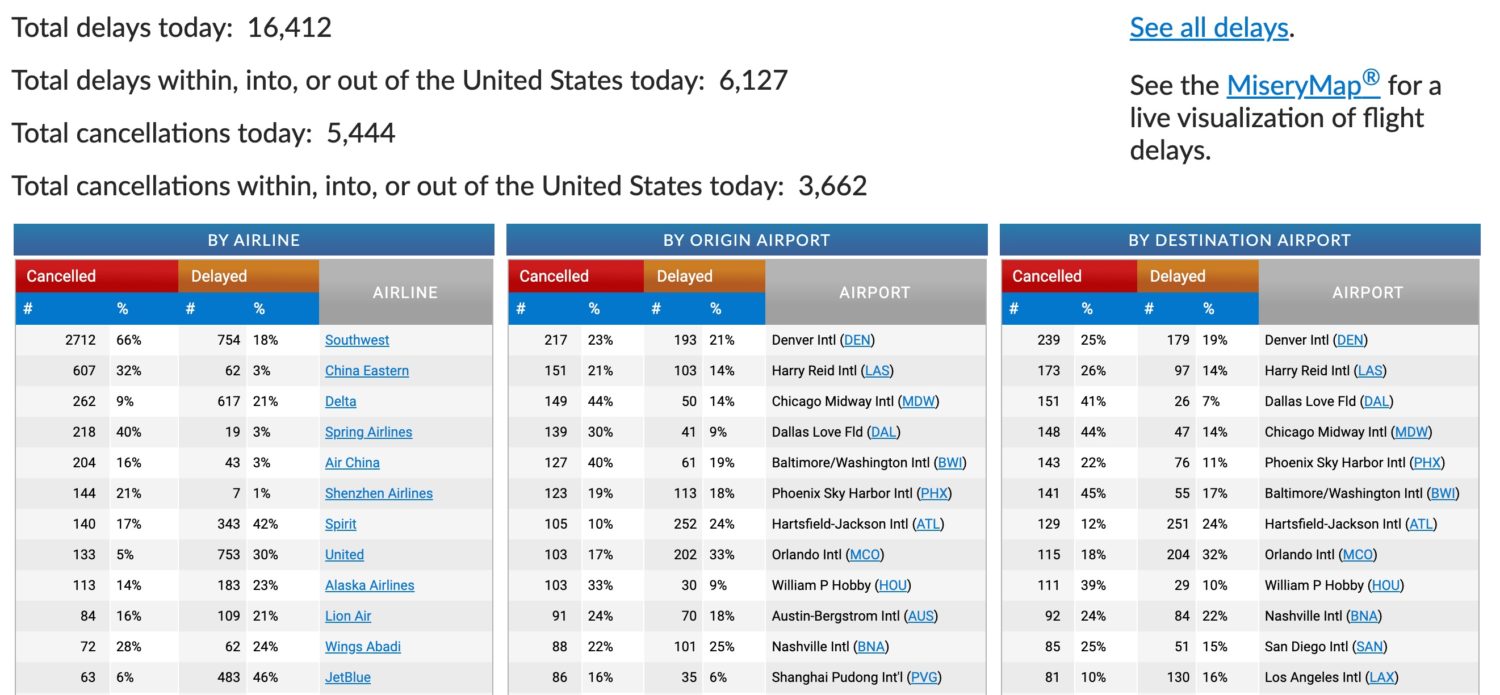Click Cancelled header in By Airline table
This screenshot has width=1500, height=695.
(x=62, y=276)
